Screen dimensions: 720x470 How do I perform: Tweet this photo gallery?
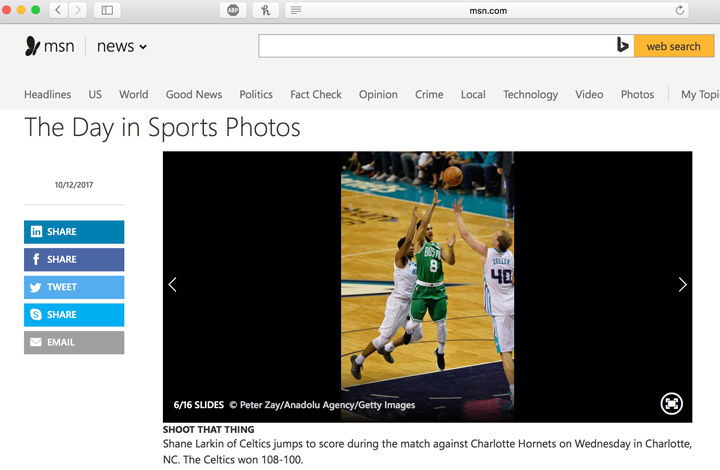coord(74,287)
